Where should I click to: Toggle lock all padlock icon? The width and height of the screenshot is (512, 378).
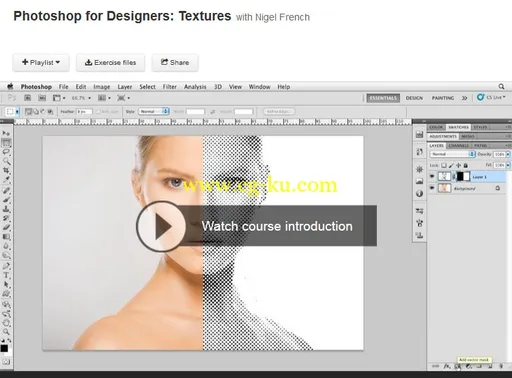coord(466,165)
